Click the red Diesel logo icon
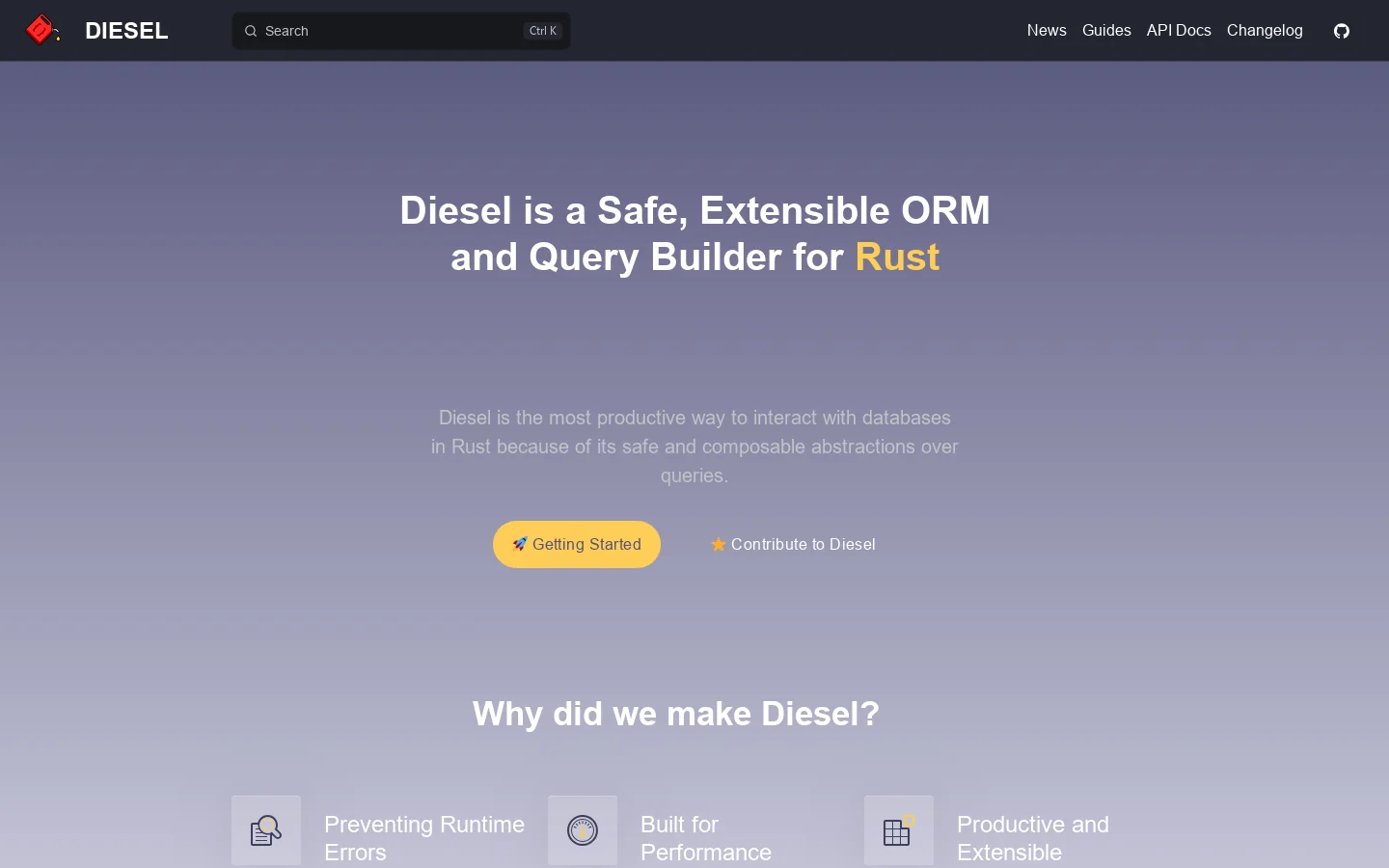Image resolution: width=1389 pixels, height=868 pixels. point(42,30)
